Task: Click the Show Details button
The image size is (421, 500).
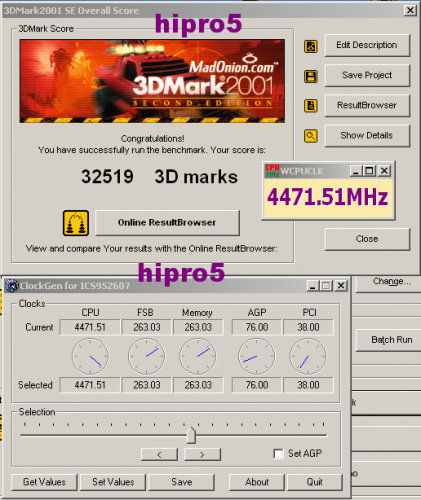Action: coord(367,135)
